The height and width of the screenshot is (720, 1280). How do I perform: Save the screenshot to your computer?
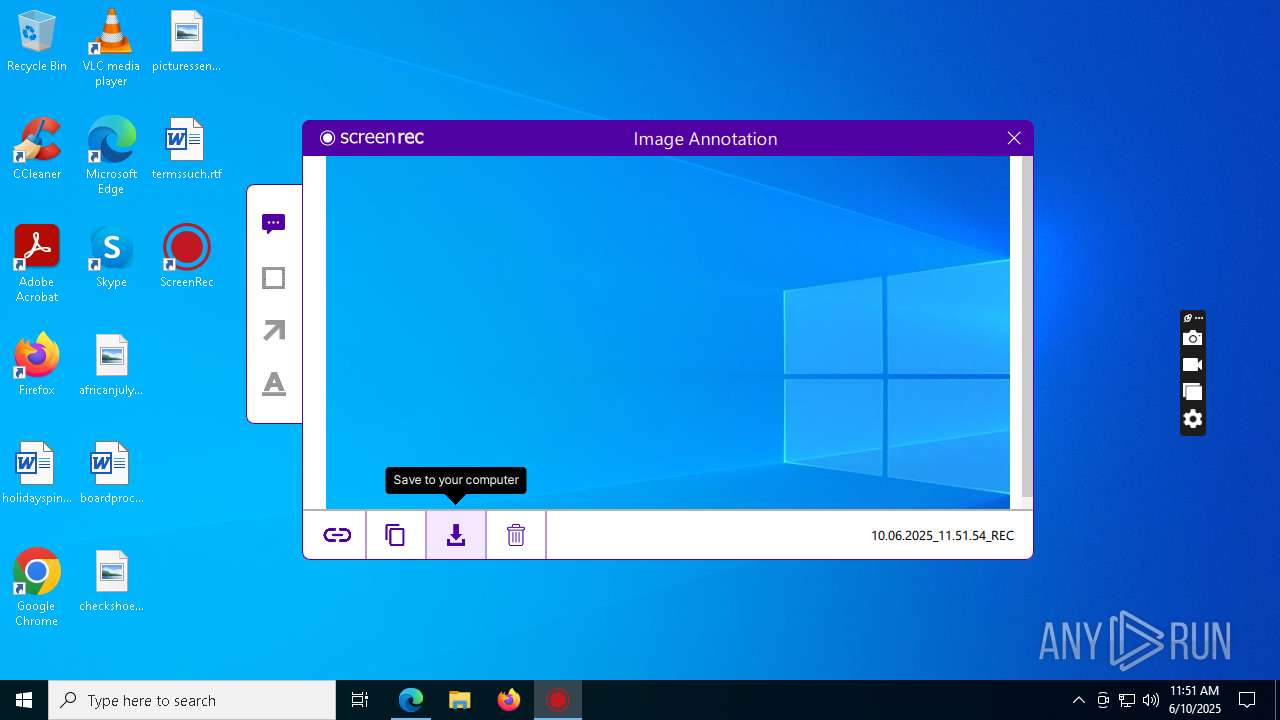point(456,535)
